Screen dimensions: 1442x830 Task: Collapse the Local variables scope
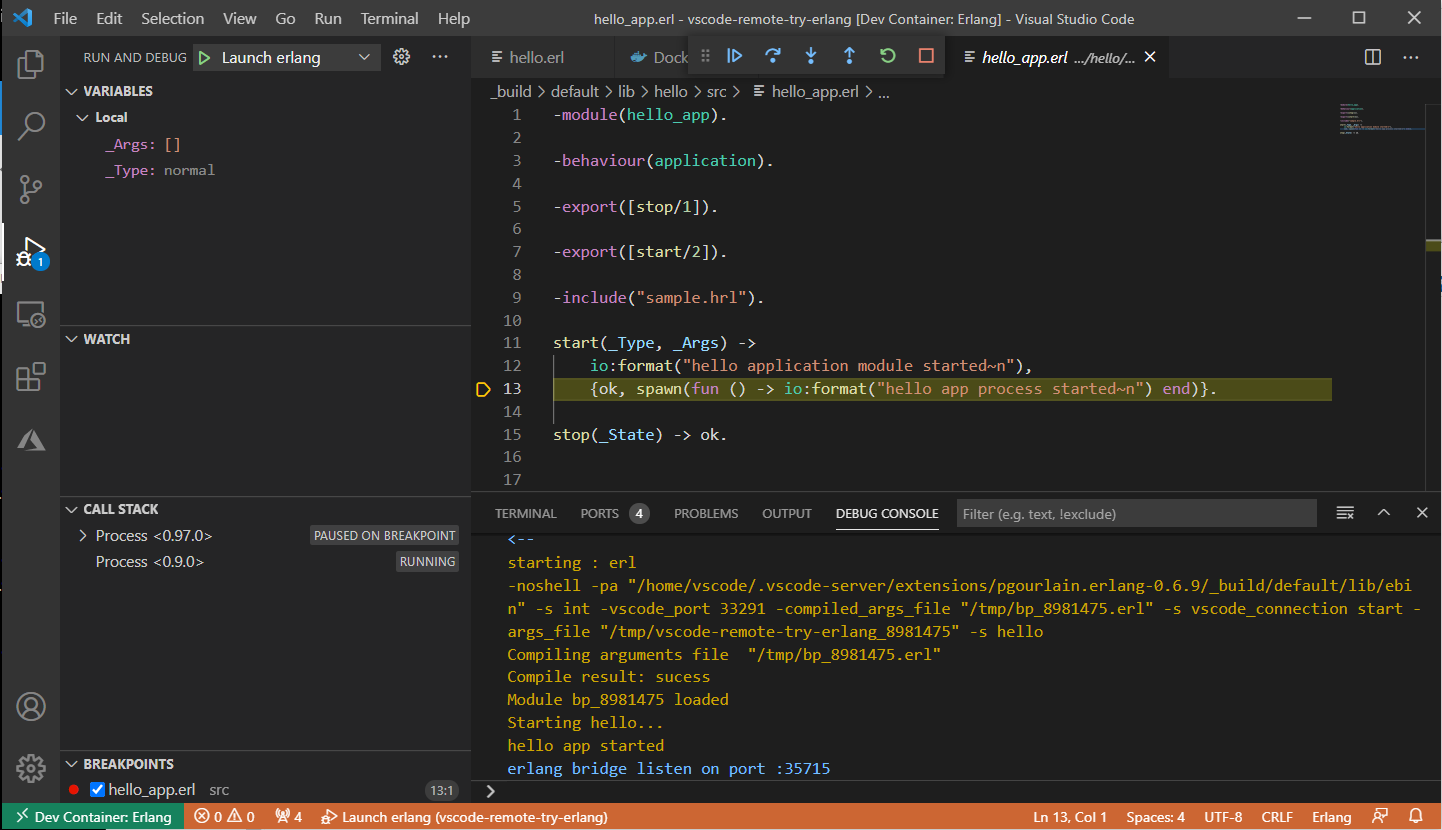tap(83, 118)
